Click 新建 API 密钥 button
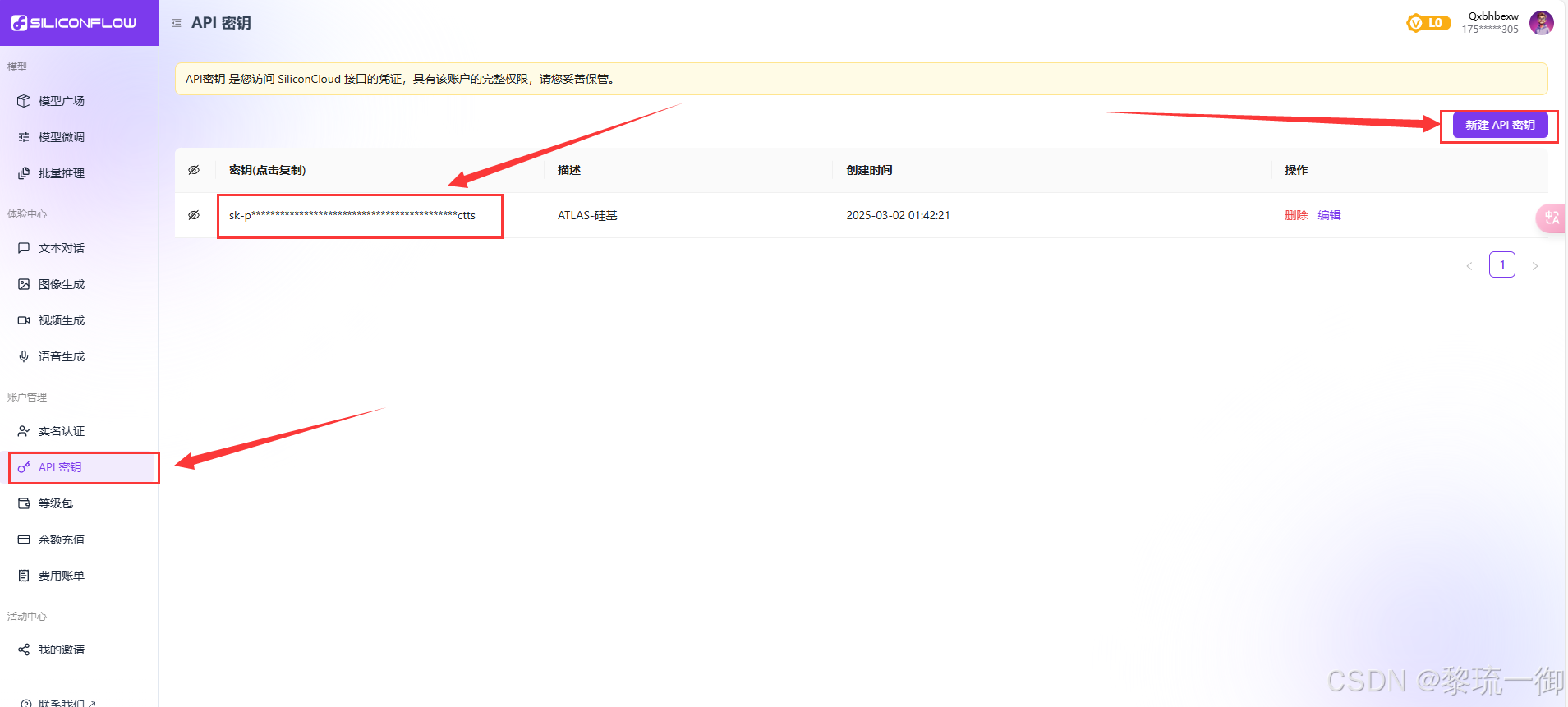1568x707 pixels. 1500,125
